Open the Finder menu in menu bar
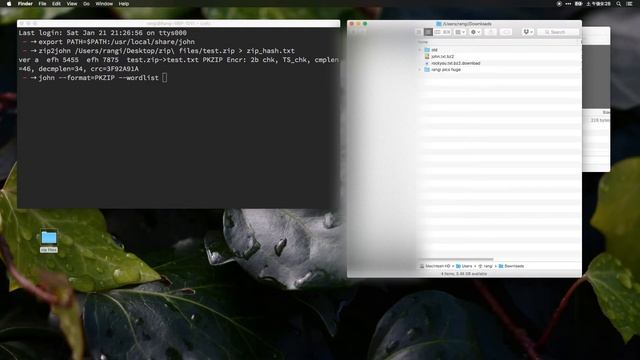This screenshot has height=360, width=640. (x=25, y=4)
